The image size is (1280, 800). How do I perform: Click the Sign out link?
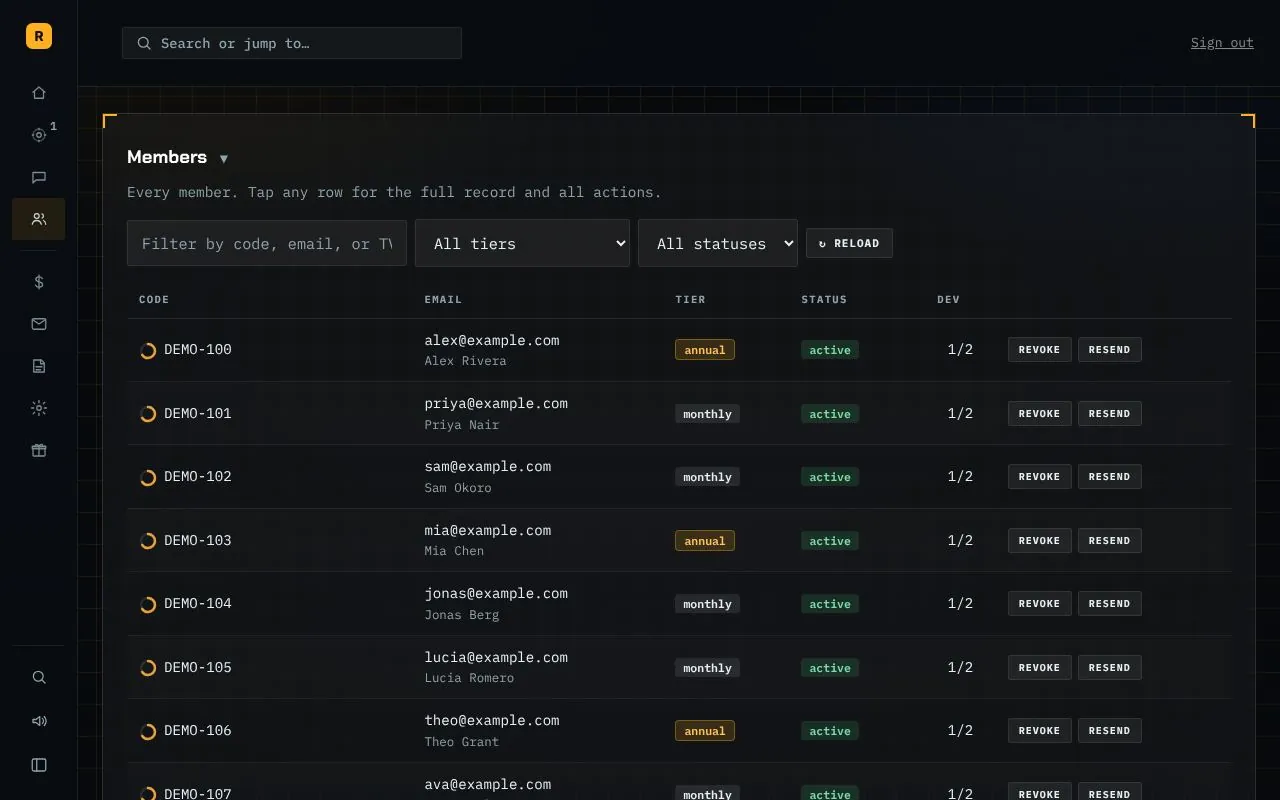(1222, 43)
